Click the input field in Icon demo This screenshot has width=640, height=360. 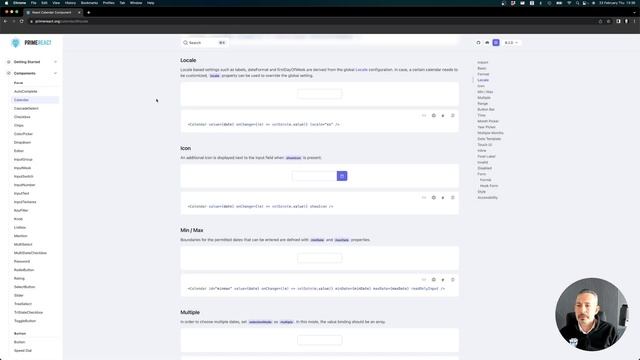click(x=314, y=176)
